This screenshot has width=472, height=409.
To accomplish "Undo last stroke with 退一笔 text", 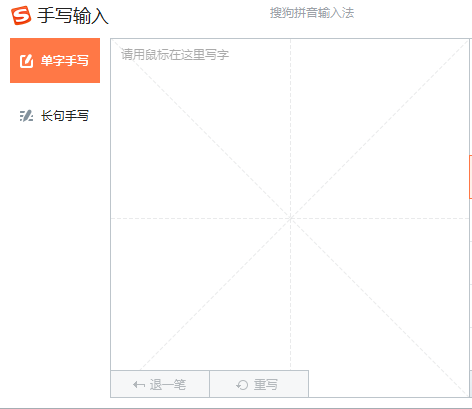I will (168, 385).
